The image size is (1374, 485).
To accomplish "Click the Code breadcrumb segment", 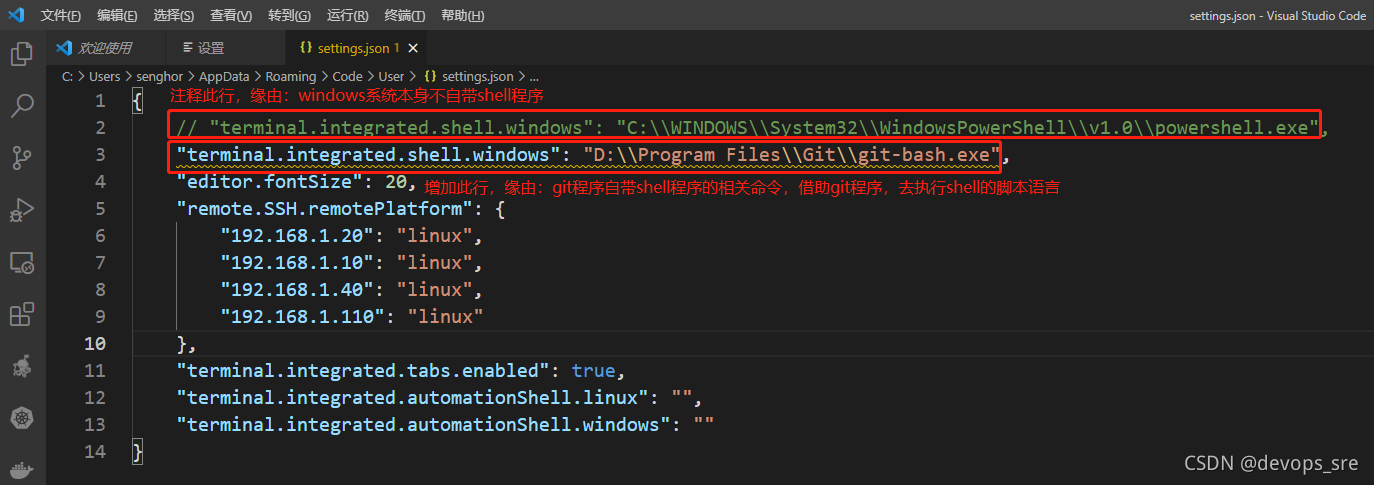I will tap(347, 76).
